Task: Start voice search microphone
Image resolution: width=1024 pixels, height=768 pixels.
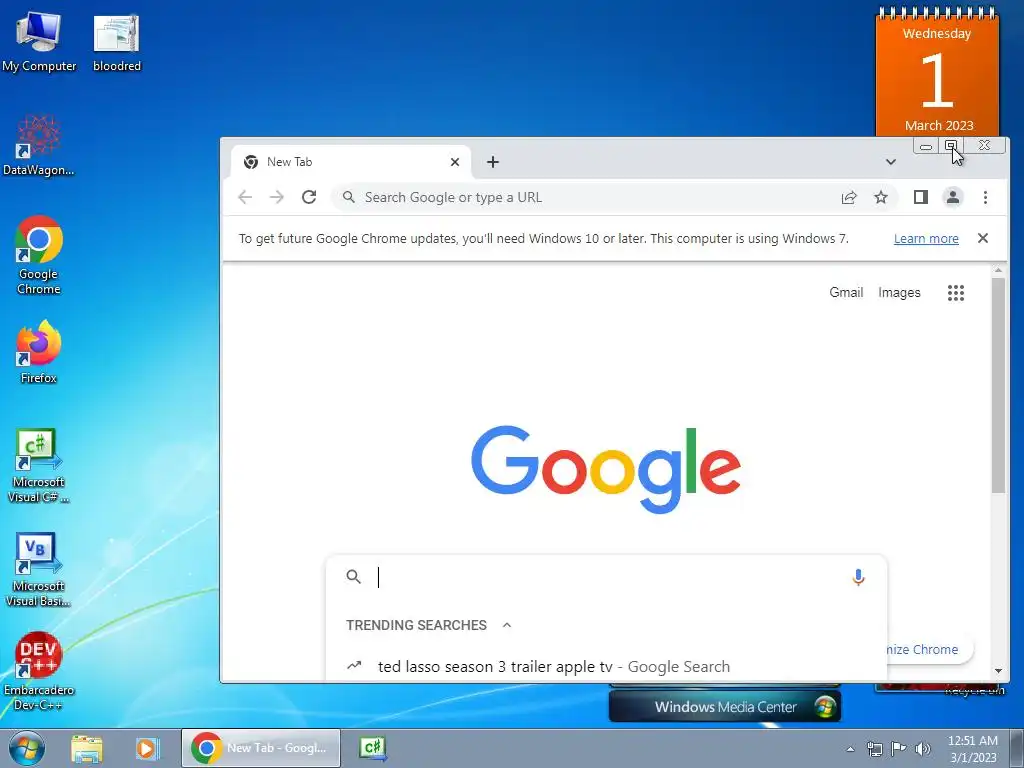Action: coord(859,577)
